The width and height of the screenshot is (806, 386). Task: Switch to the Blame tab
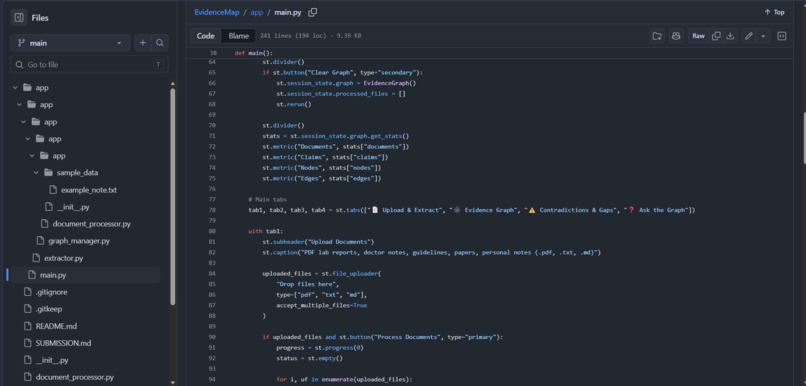click(239, 36)
